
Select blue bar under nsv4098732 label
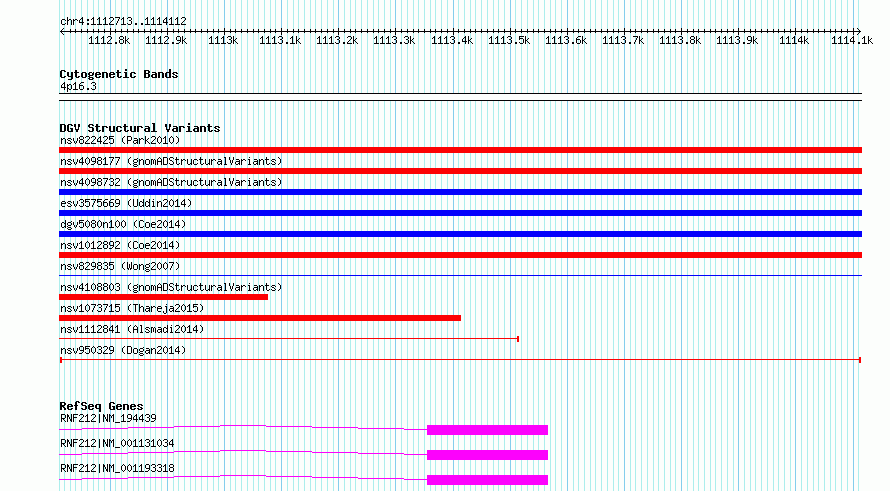pyautogui.click(x=460, y=192)
